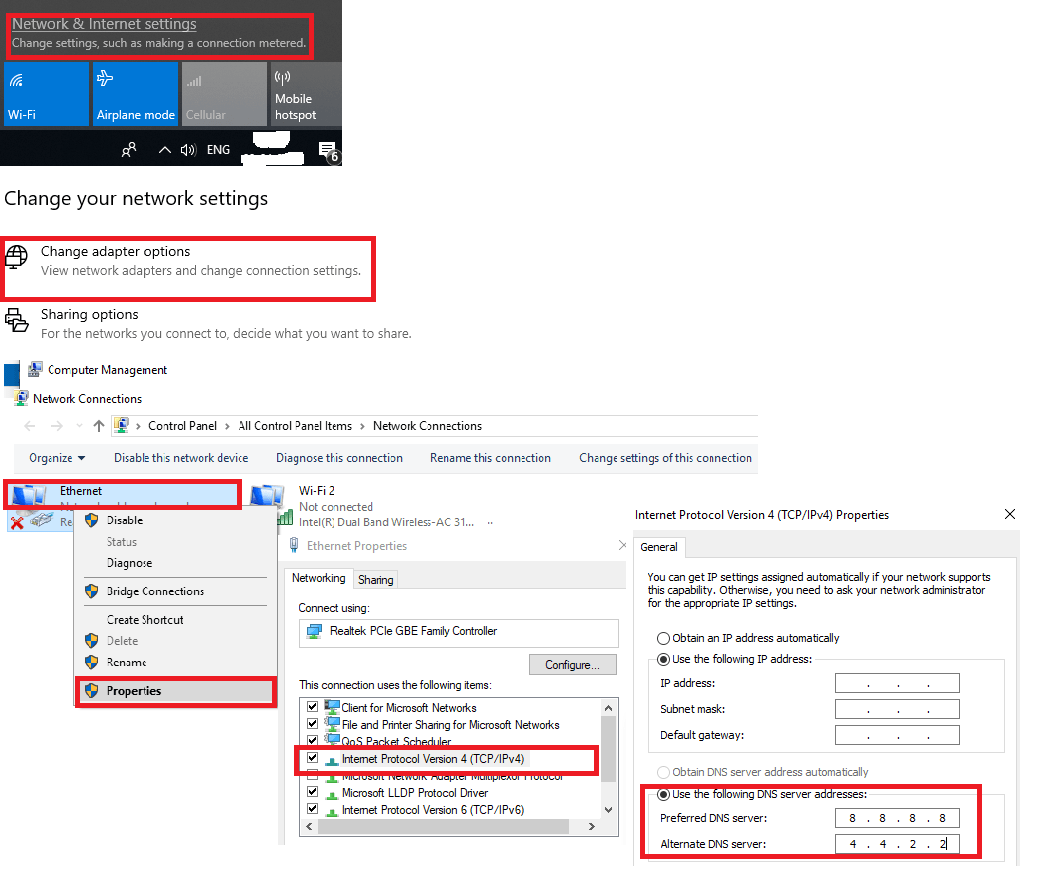Switch input language ENG indicator
The height and width of the screenshot is (870, 1039).
point(218,150)
